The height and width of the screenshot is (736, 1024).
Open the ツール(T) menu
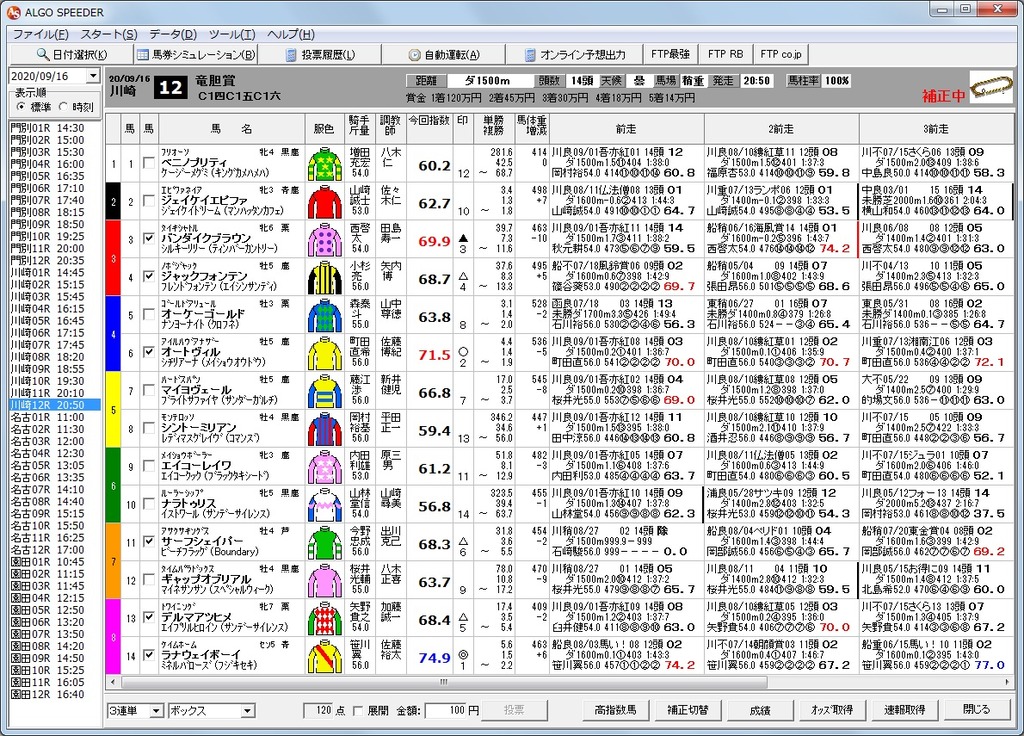pos(232,34)
